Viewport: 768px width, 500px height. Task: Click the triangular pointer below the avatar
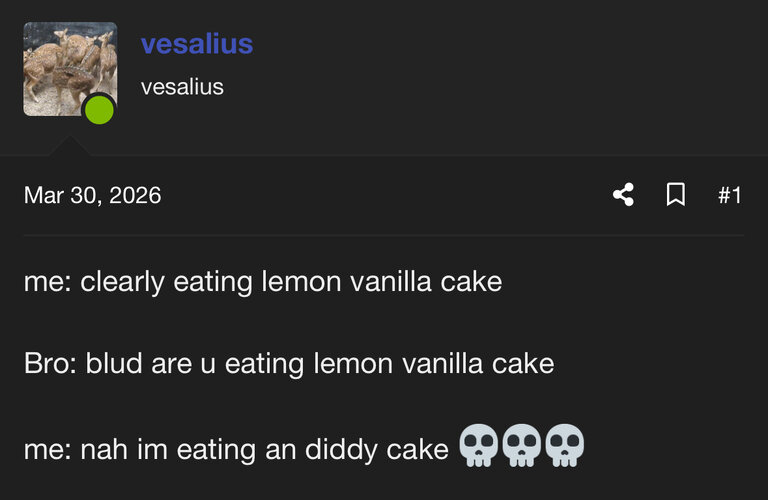point(69,146)
